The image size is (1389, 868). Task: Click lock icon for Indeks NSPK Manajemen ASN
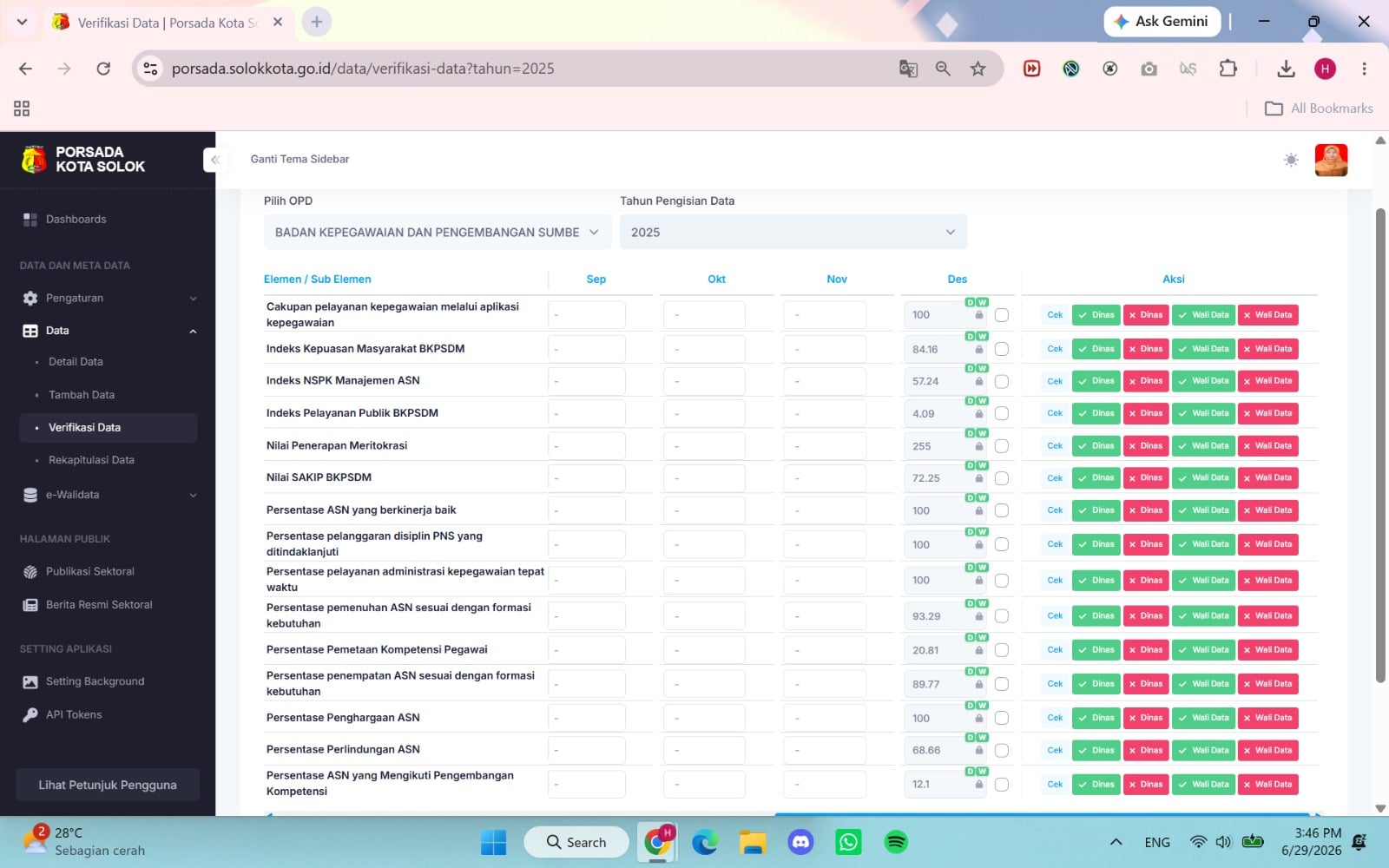tap(979, 382)
